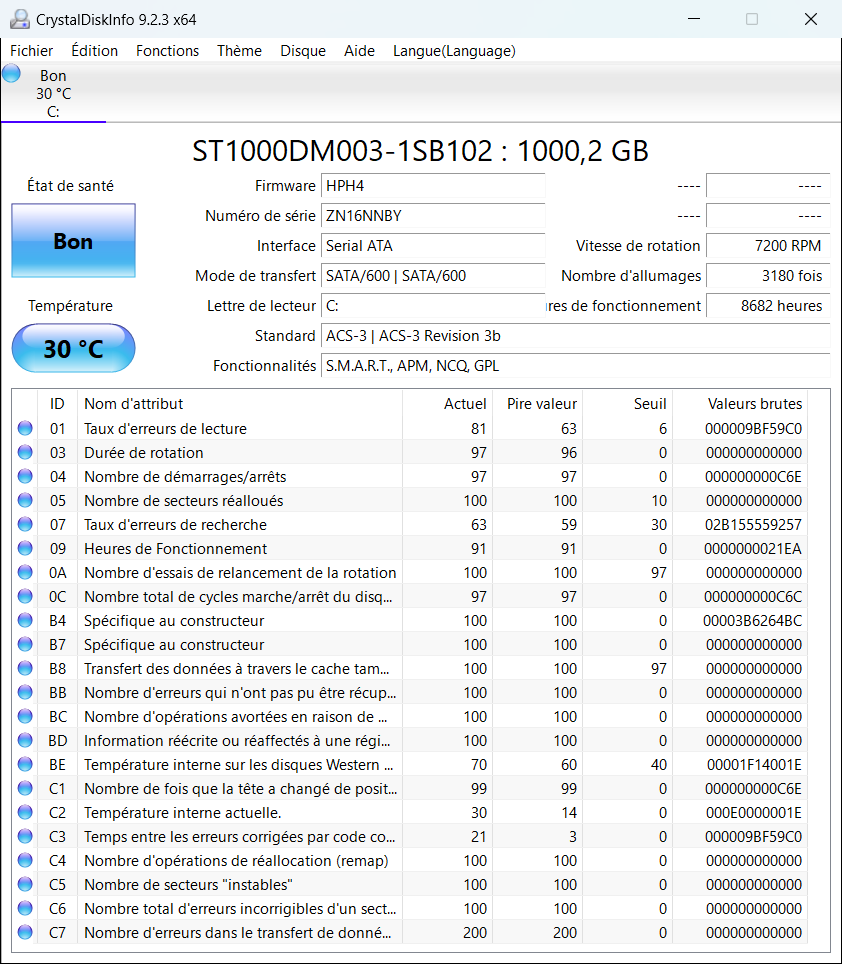Click the Firmware field showing HPH4
The width and height of the screenshot is (842, 964).
[433, 186]
